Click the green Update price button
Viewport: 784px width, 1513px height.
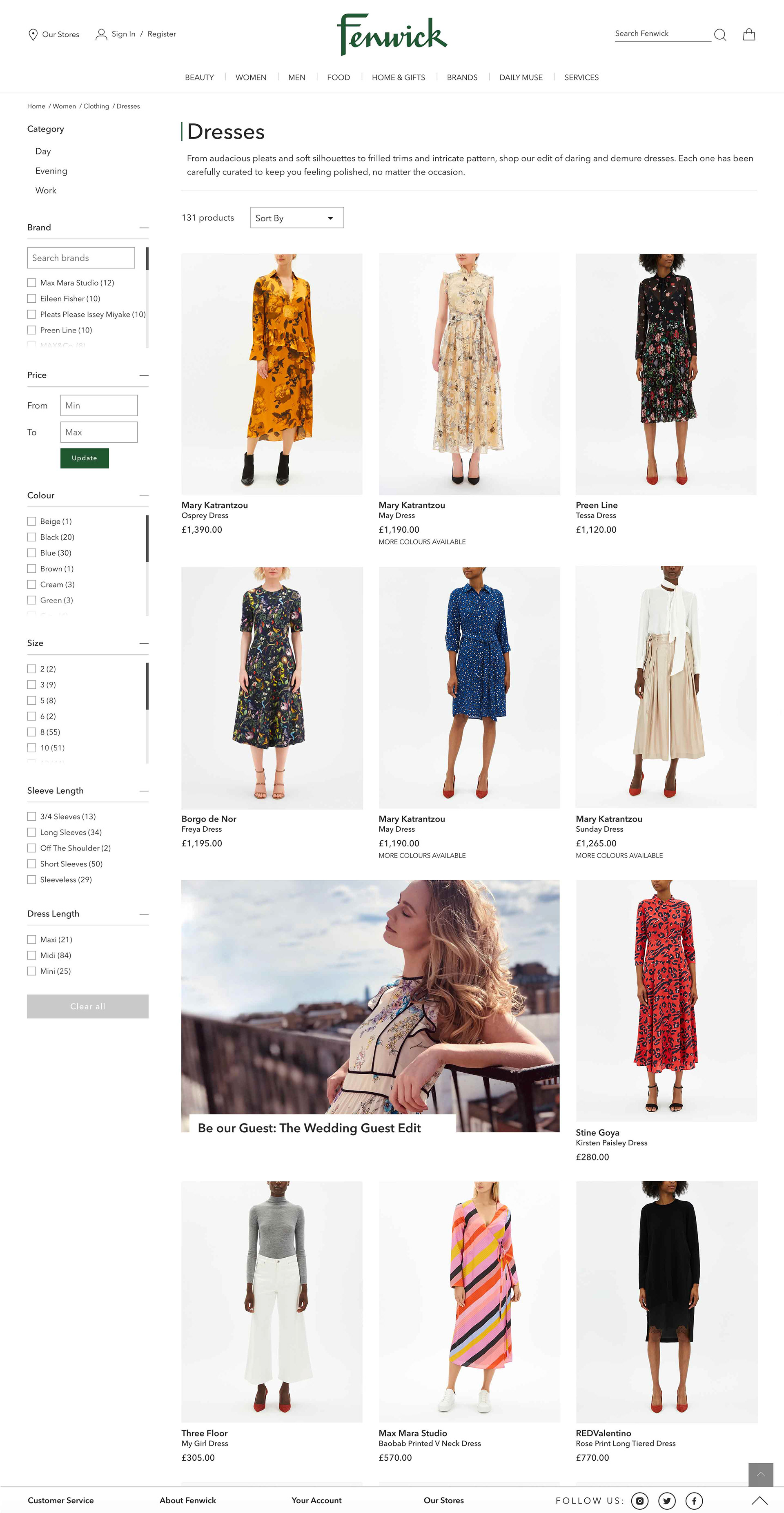coord(85,458)
